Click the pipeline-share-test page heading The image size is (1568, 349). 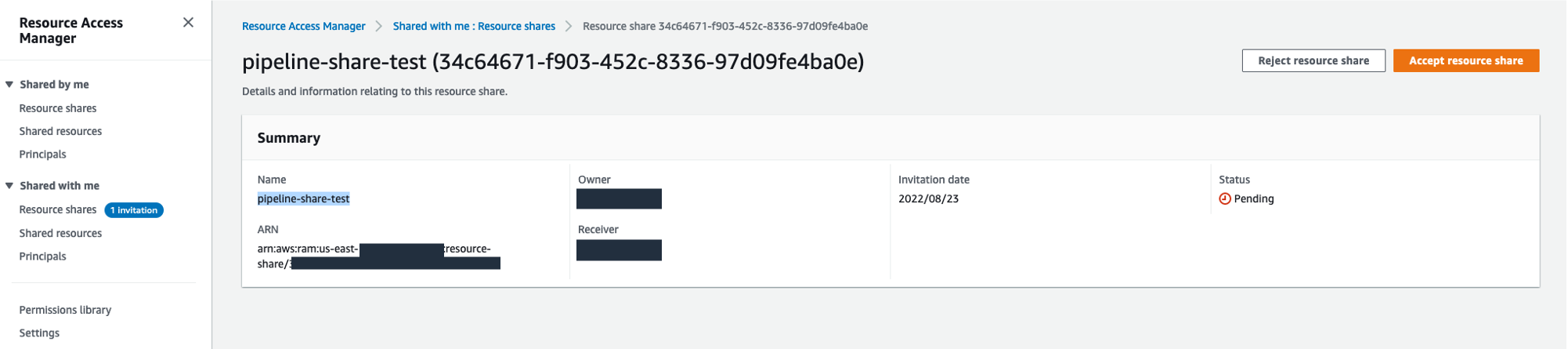(552, 61)
